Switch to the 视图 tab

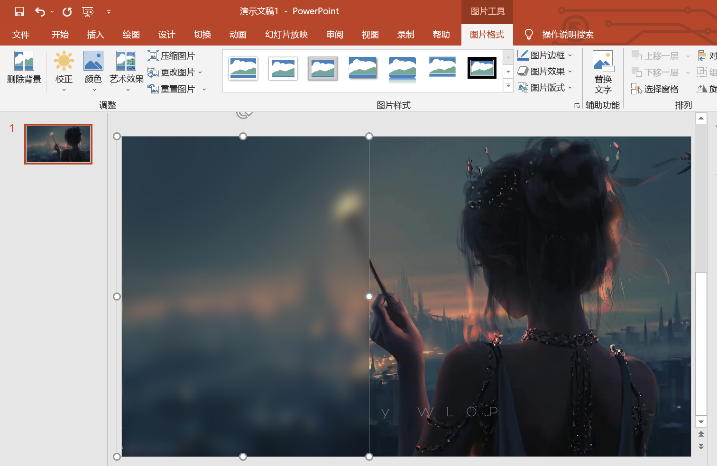point(370,34)
